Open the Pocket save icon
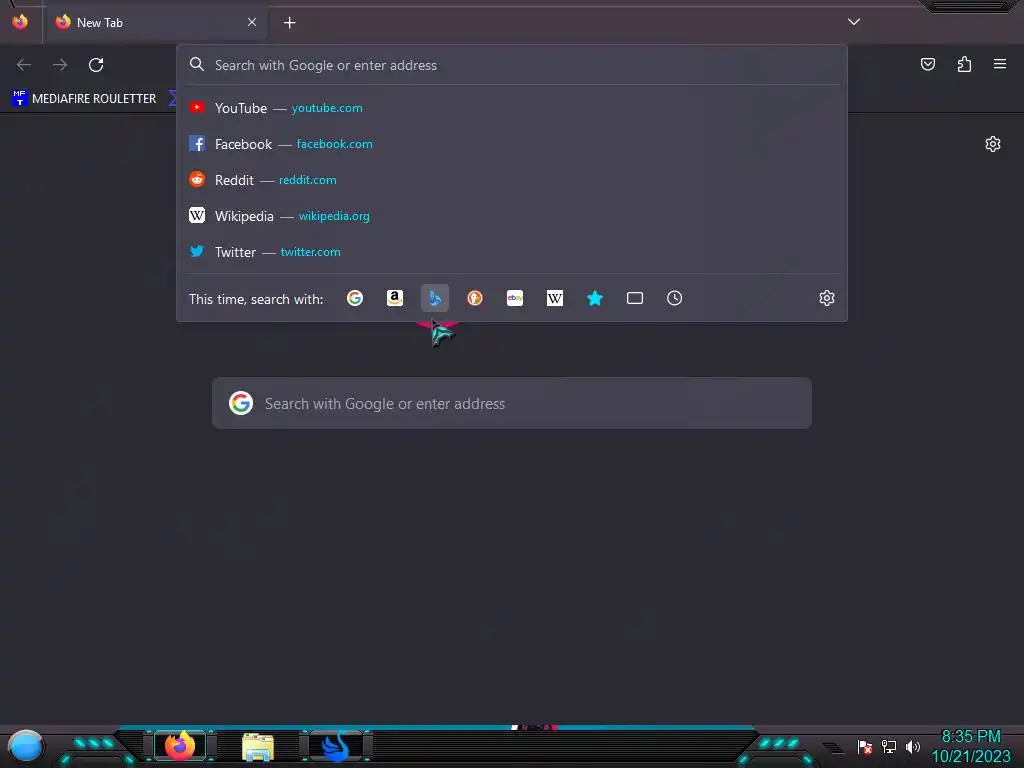Viewport: 1024px width, 768px height. pyautogui.click(x=928, y=64)
